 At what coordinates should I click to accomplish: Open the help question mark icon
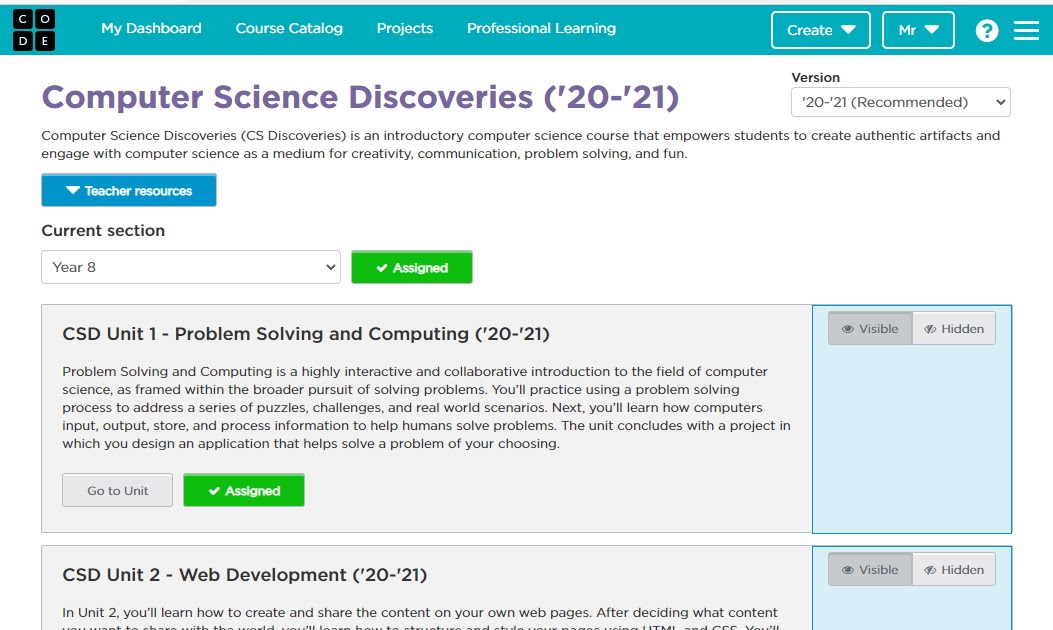986,30
